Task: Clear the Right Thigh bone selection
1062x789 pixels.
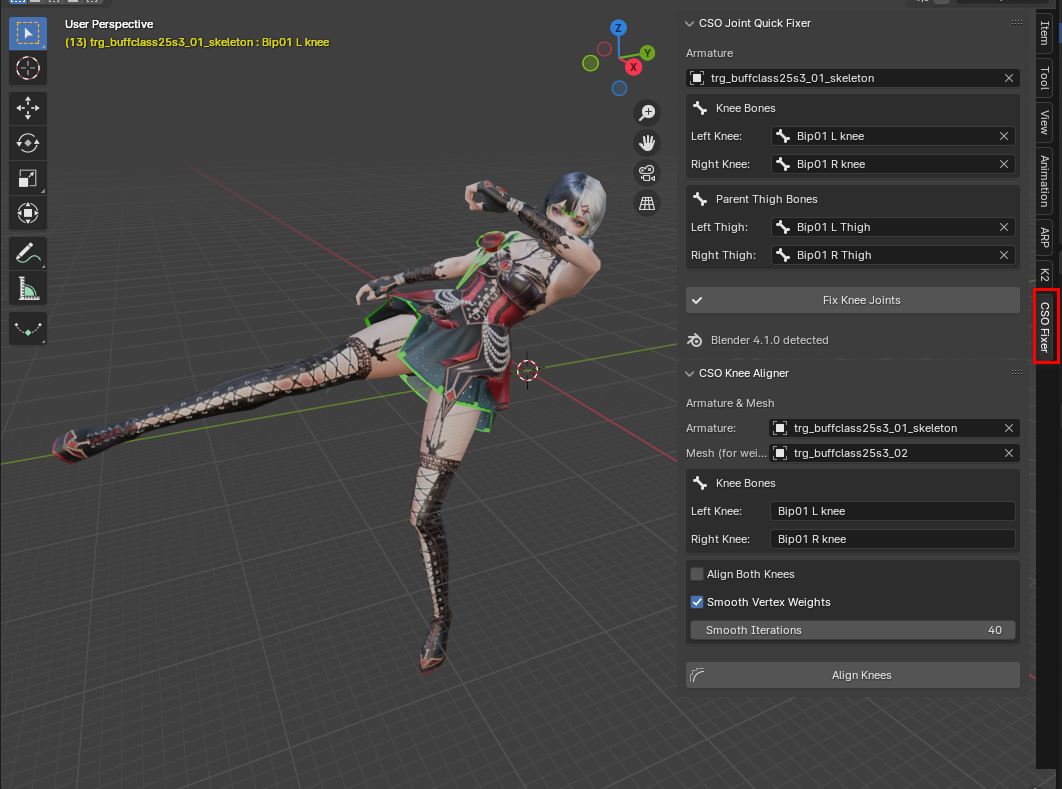Action: [1004, 255]
